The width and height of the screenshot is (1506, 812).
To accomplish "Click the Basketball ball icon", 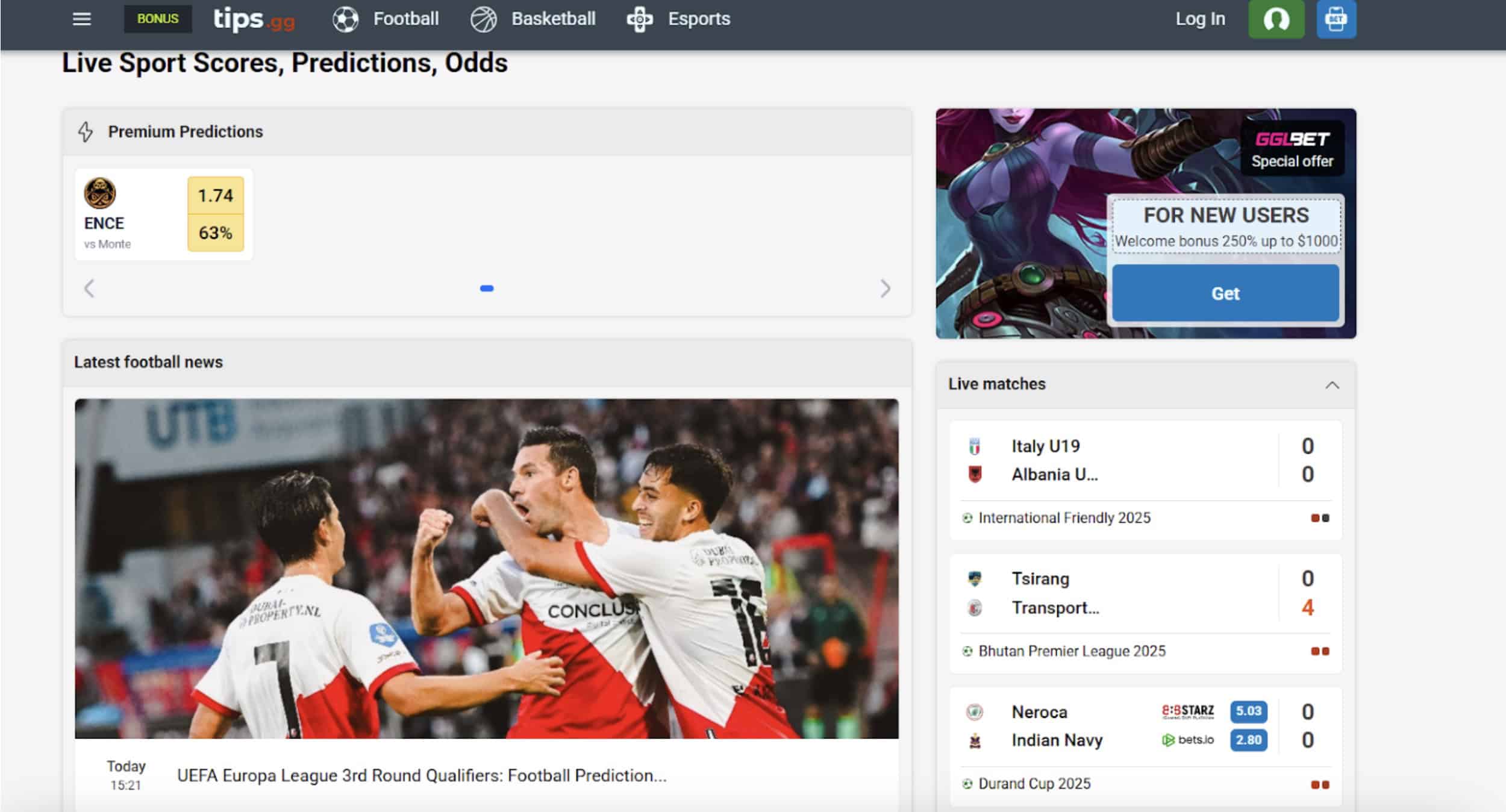I will click(484, 19).
